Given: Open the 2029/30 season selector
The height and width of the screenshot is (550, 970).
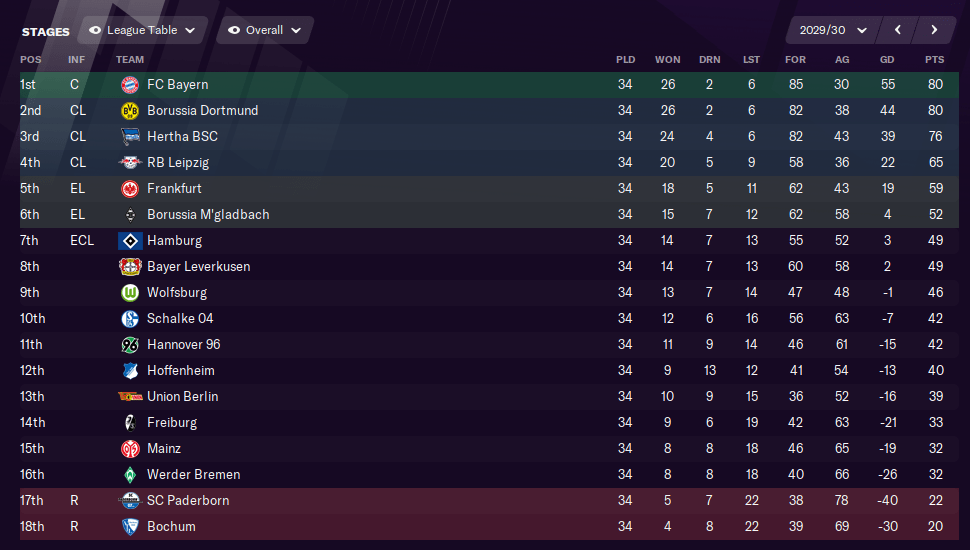Looking at the screenshot, I should [833, 30].
